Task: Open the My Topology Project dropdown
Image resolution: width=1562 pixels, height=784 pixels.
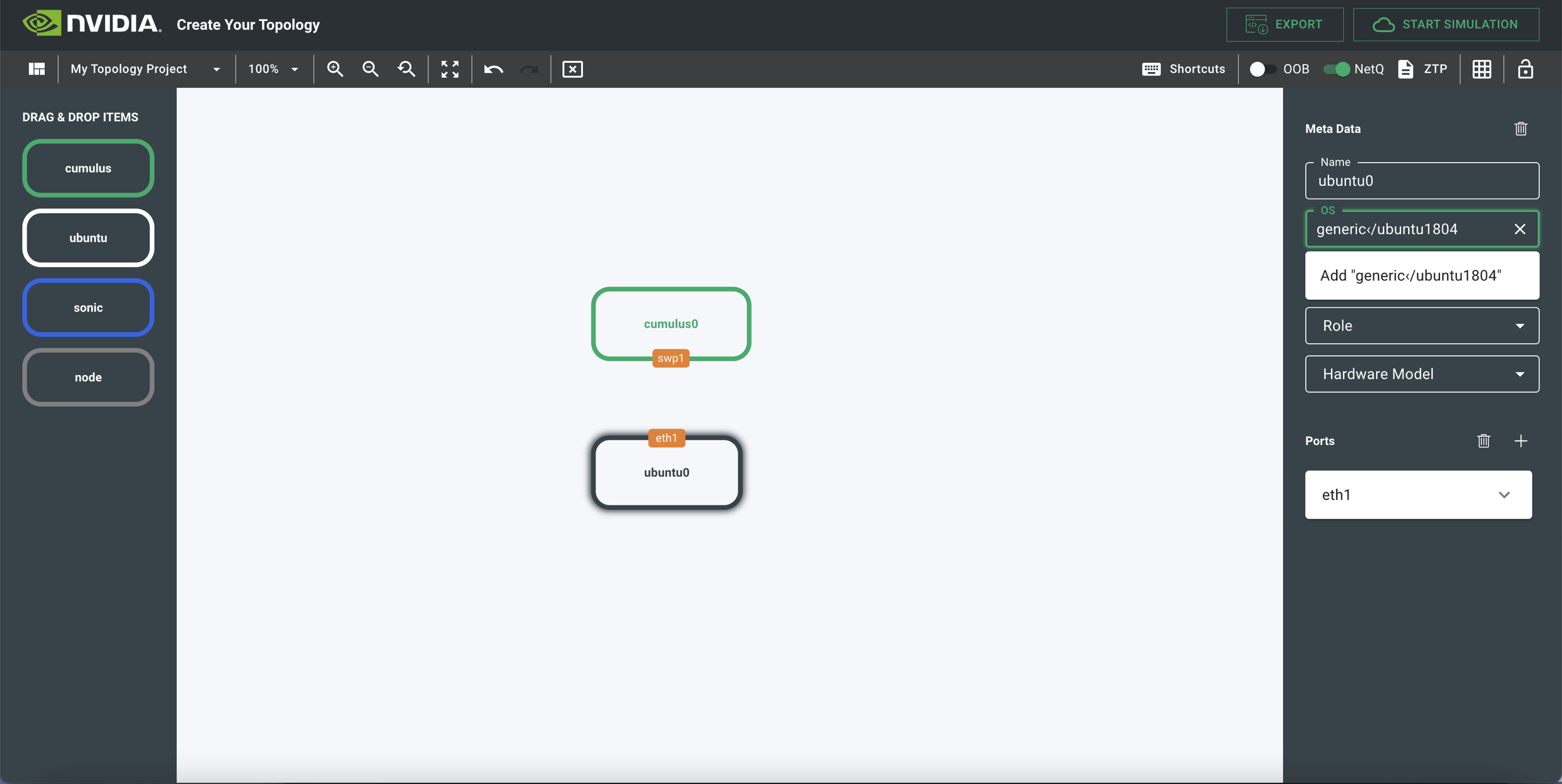Action: (145, 69)
